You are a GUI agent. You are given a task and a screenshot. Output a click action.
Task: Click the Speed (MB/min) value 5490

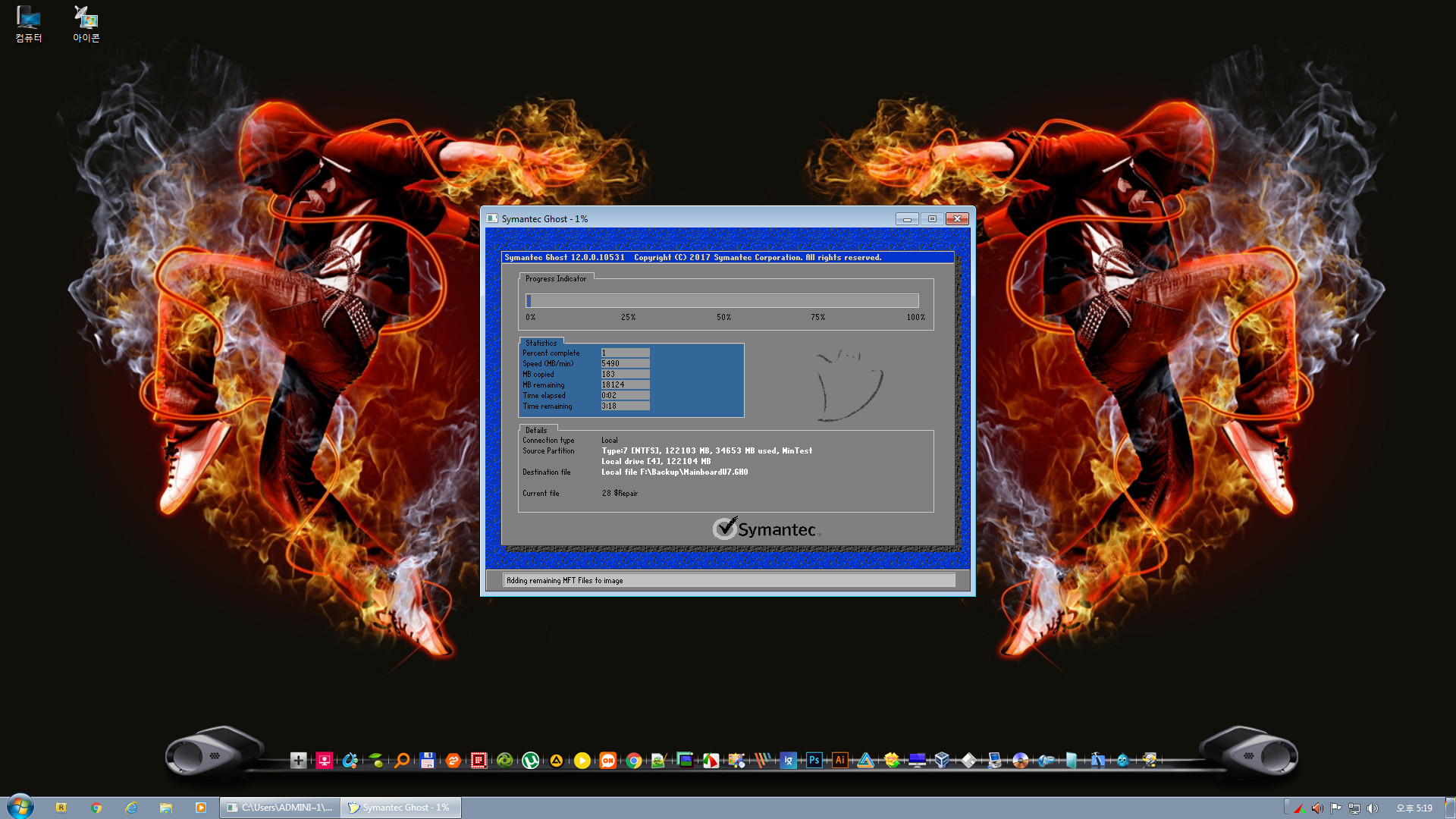[x=625, y=364]
